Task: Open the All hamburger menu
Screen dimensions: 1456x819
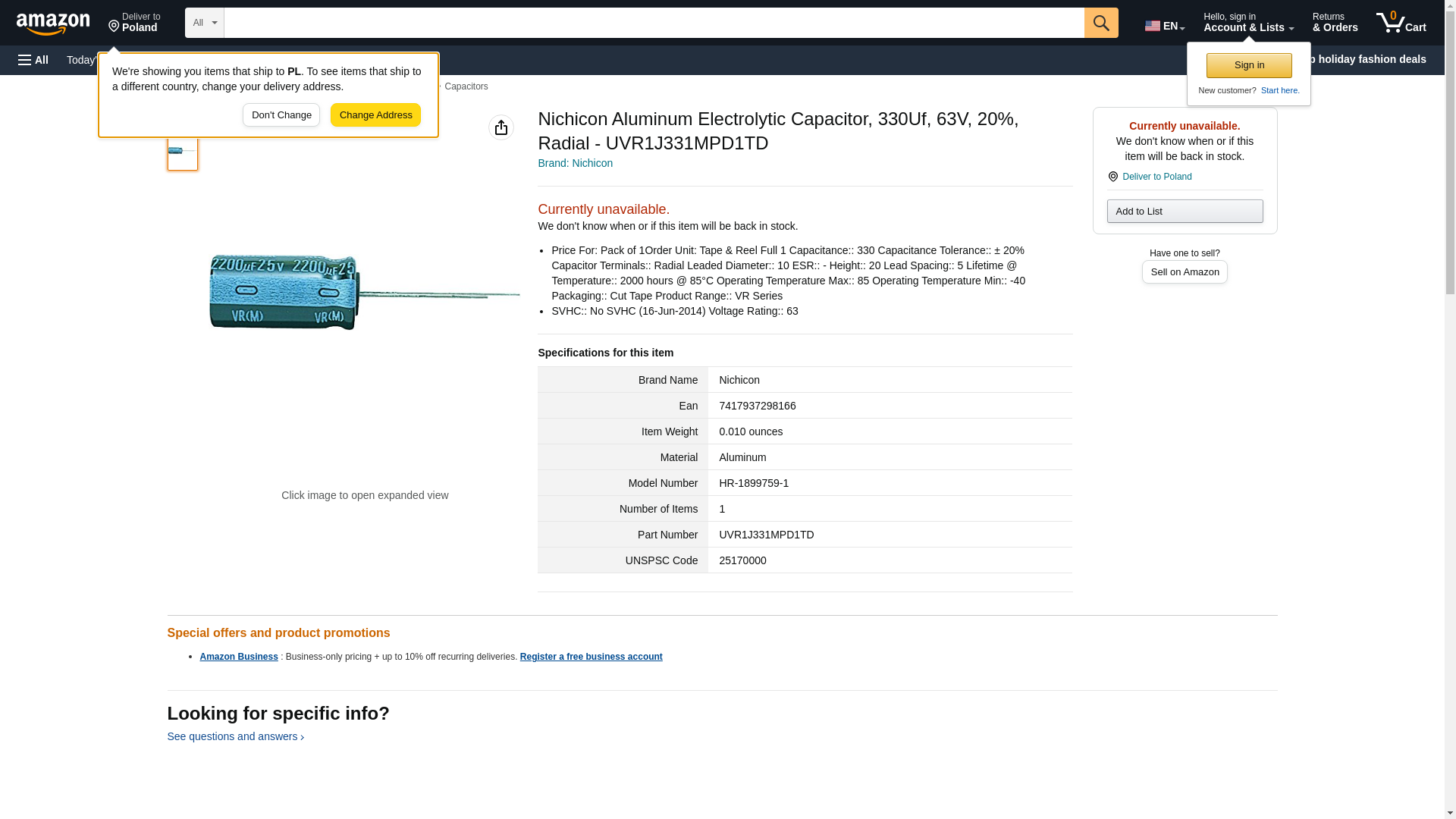Action: tap(33, 60)
